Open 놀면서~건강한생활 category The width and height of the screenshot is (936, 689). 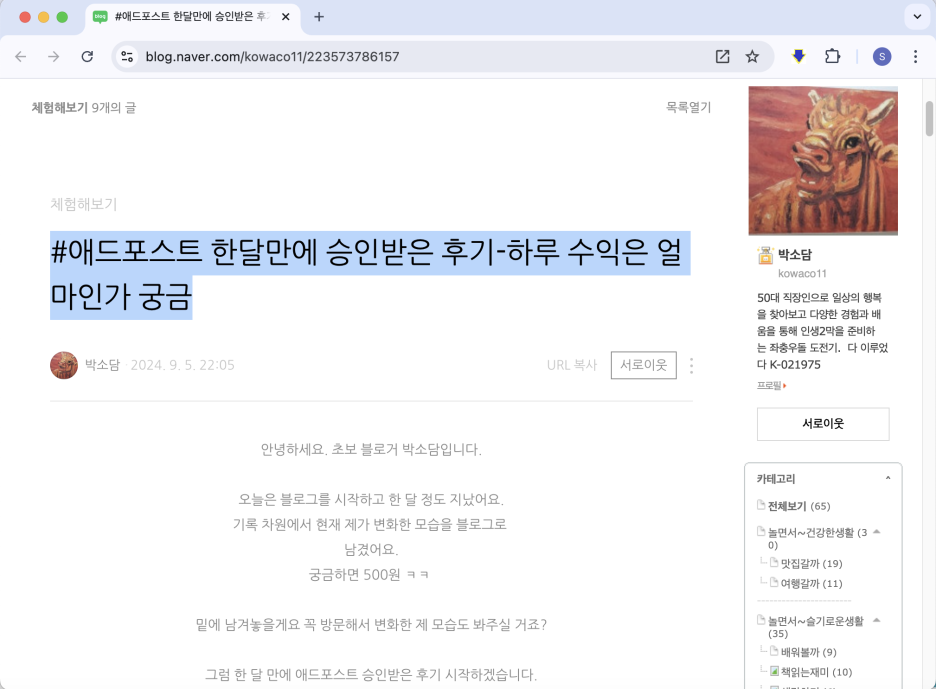coord(817,538)
